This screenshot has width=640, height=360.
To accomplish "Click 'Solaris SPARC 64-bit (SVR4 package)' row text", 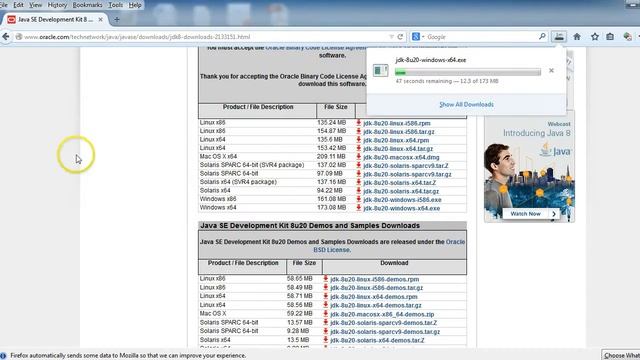I will point(252,165).
